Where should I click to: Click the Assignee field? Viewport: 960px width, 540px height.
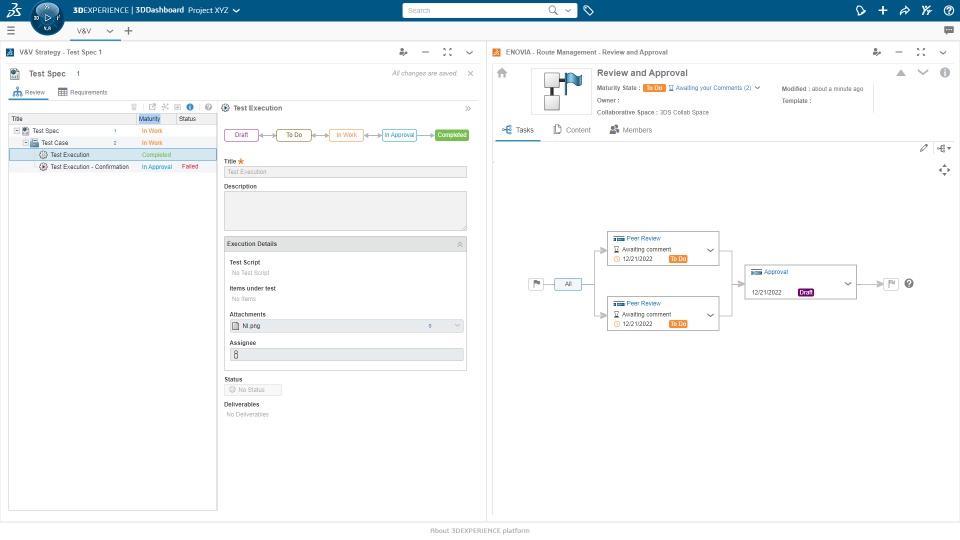(347, 354)
